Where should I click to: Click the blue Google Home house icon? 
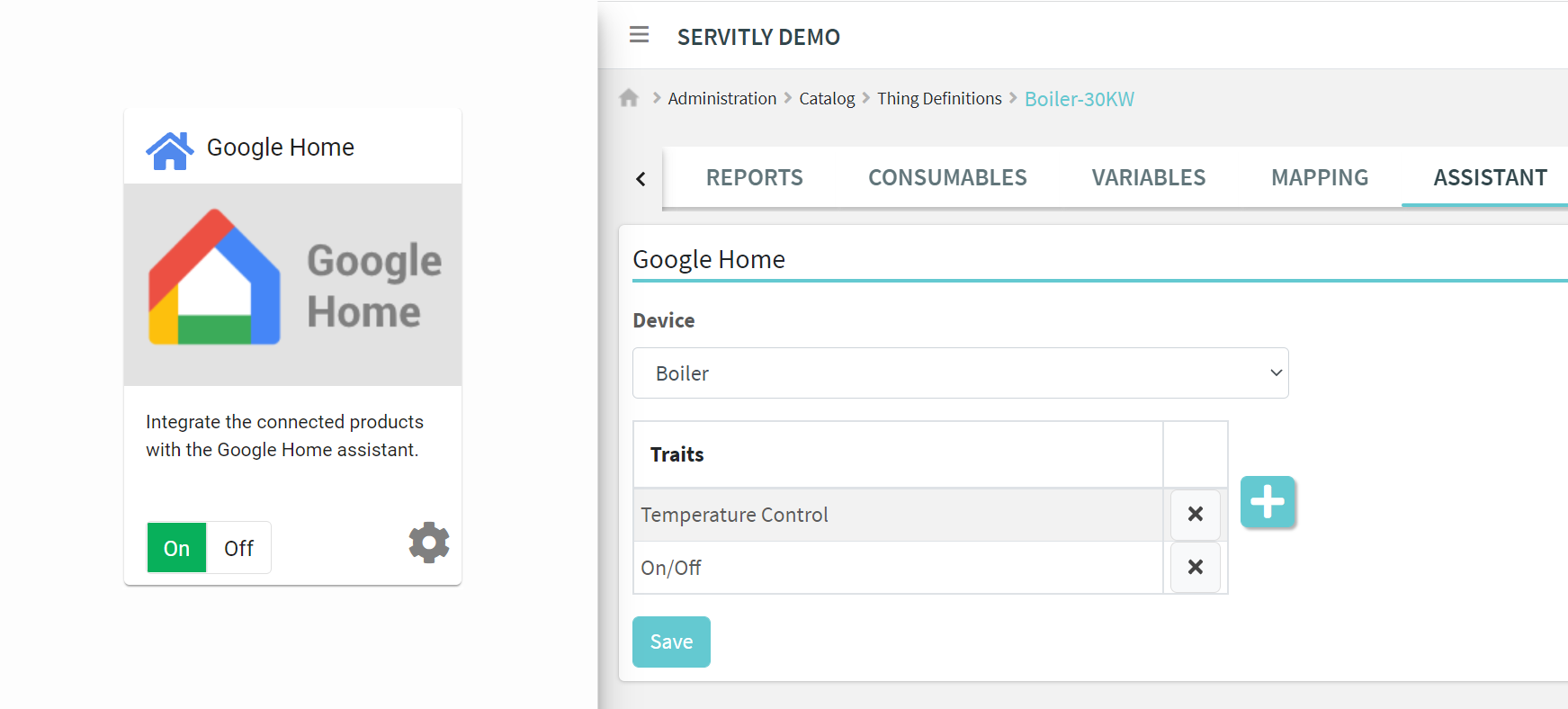coord(170,150)
